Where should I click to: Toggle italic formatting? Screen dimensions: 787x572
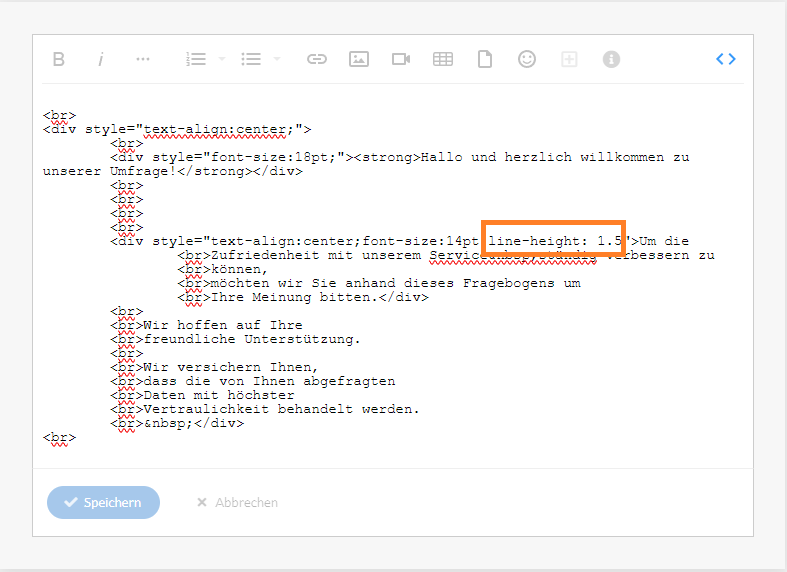click(101, 59)
